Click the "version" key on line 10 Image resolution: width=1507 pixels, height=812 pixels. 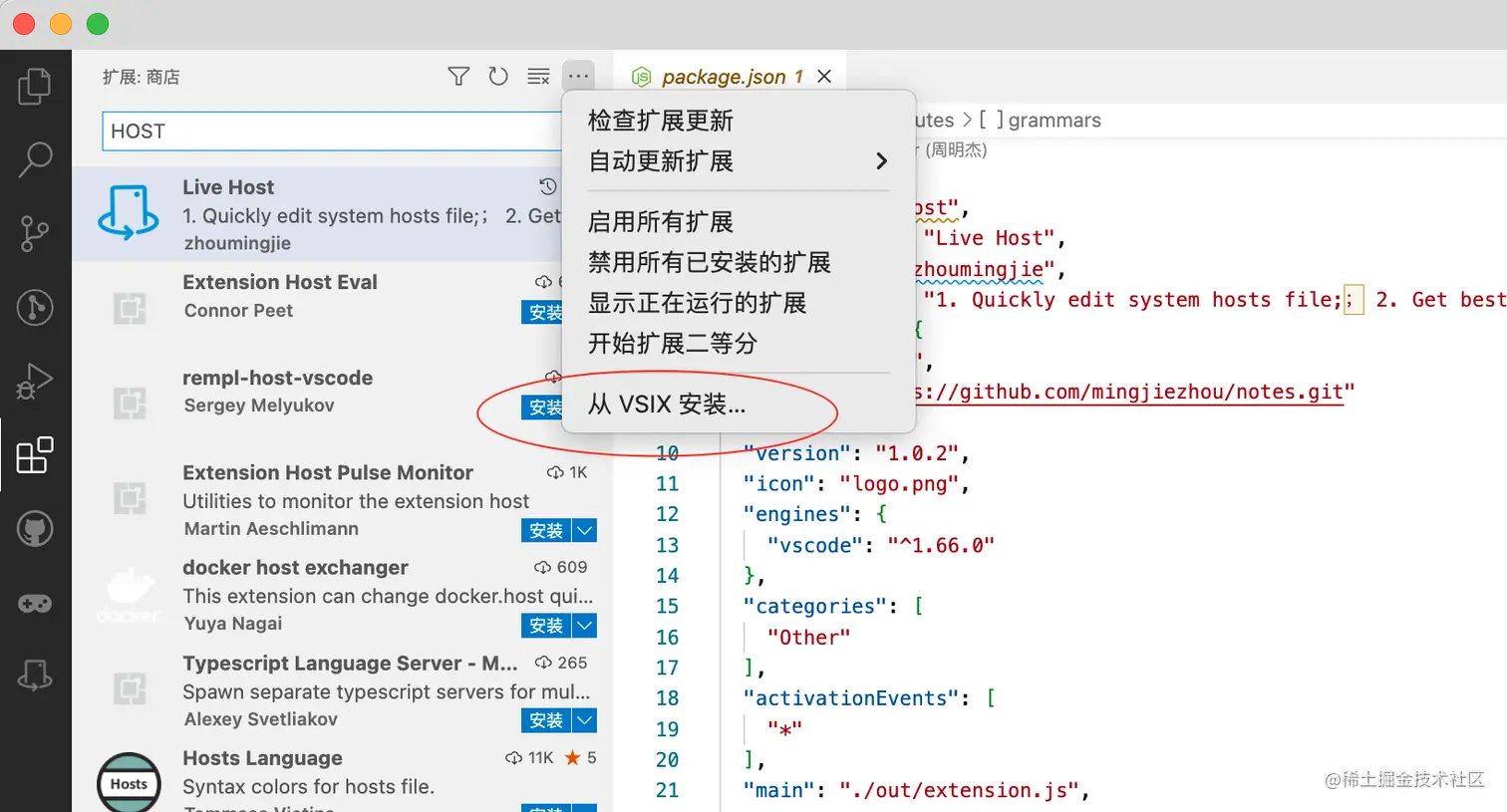(797, 453)
